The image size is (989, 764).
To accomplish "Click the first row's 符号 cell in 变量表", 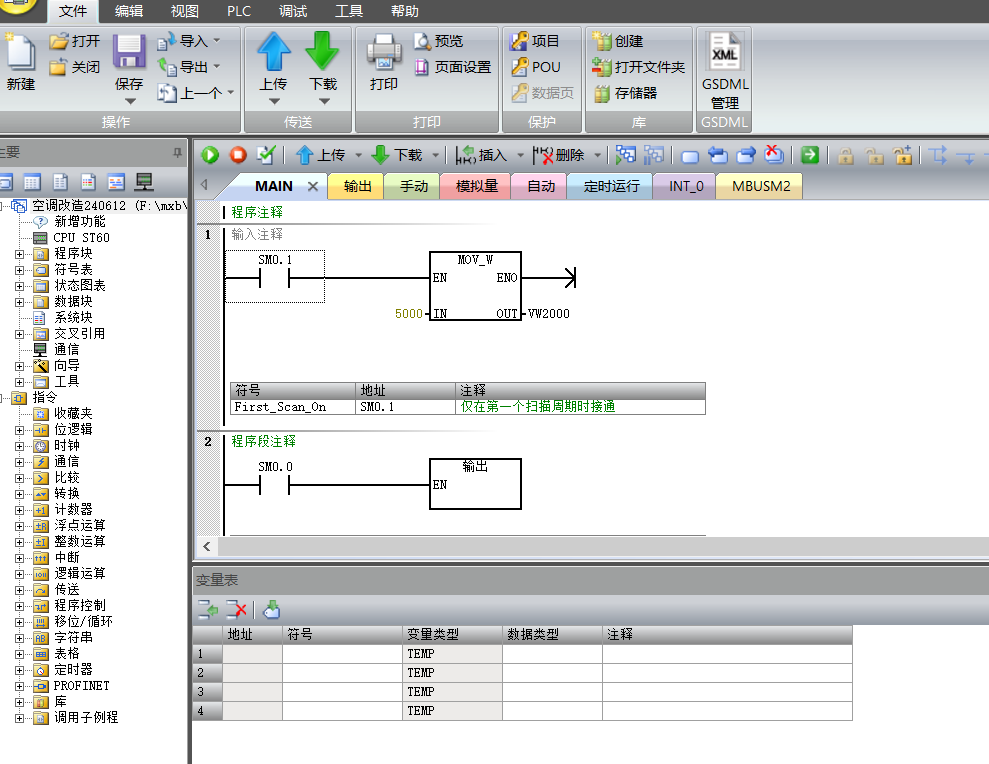I will click(342, 654).
